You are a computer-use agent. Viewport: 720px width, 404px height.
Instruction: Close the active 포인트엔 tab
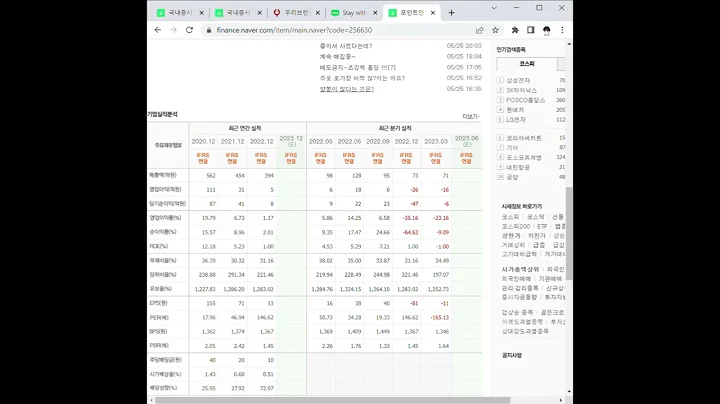click(x=433, y=13)
